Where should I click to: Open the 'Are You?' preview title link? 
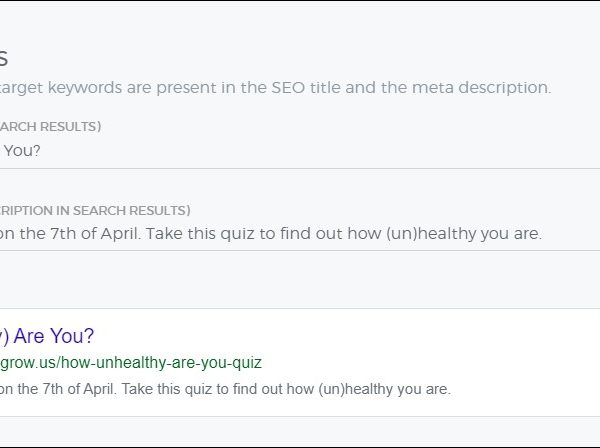pyautogui.click(x=48, y=336)
